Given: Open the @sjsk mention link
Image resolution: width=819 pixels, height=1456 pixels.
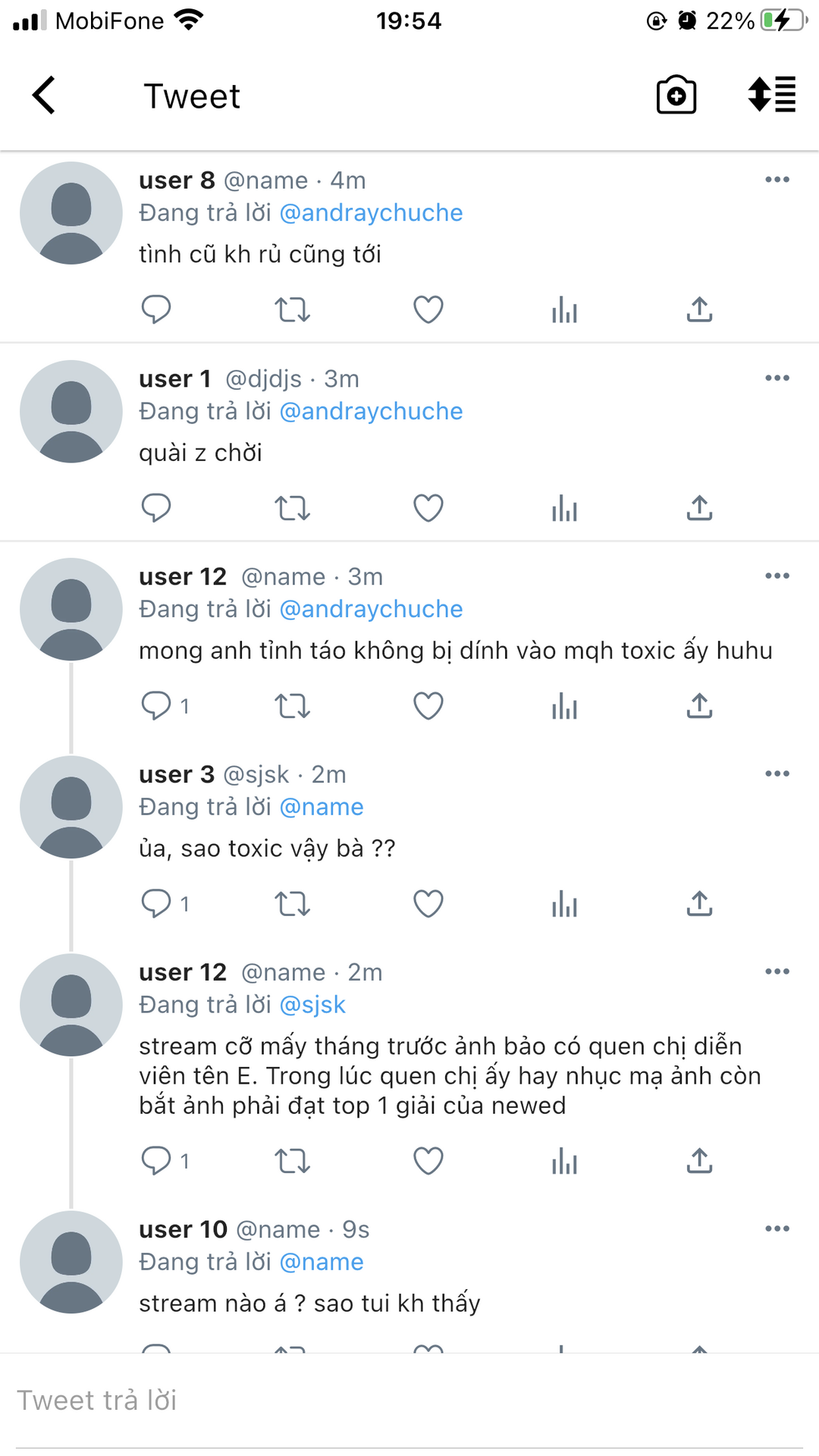Looking at the screenshot, I should pyautogui.click(x=312, y=1005).
